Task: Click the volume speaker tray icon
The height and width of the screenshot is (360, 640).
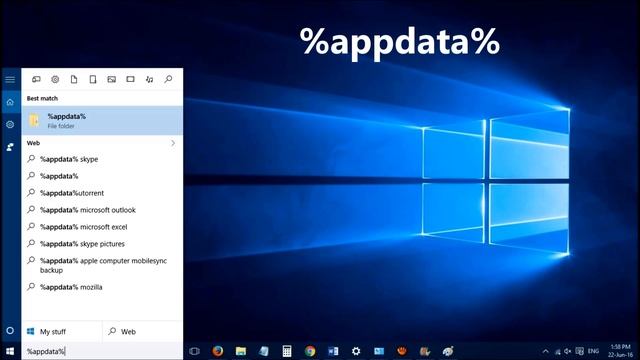Action: point(568,351)
